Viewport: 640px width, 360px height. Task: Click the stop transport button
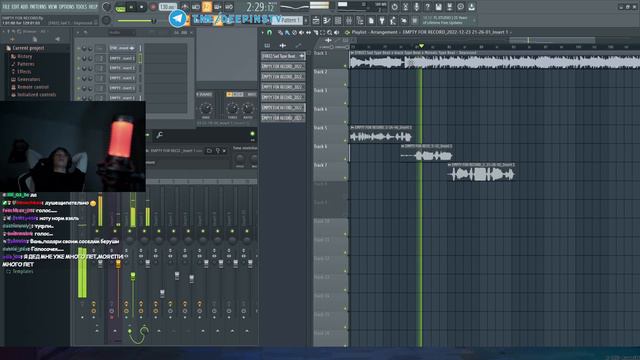click(x=142, y=7)
